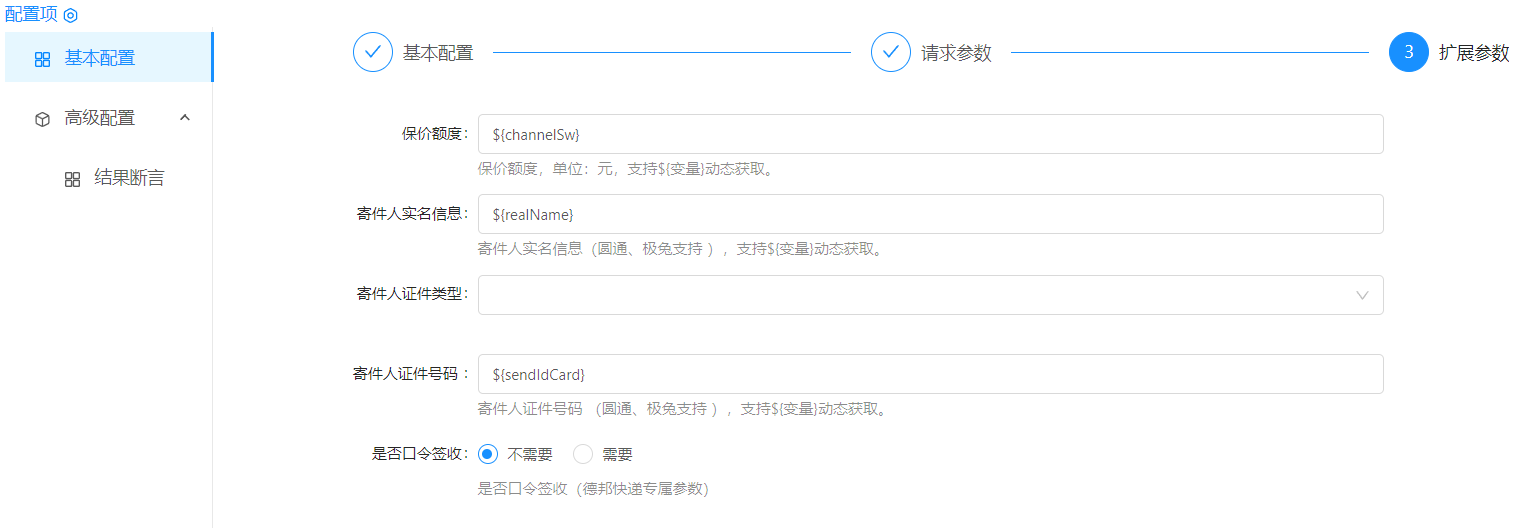Screen dimensions: 1526x528
Task: Click the settings icon beside 配置项
Action: point(70,15)
